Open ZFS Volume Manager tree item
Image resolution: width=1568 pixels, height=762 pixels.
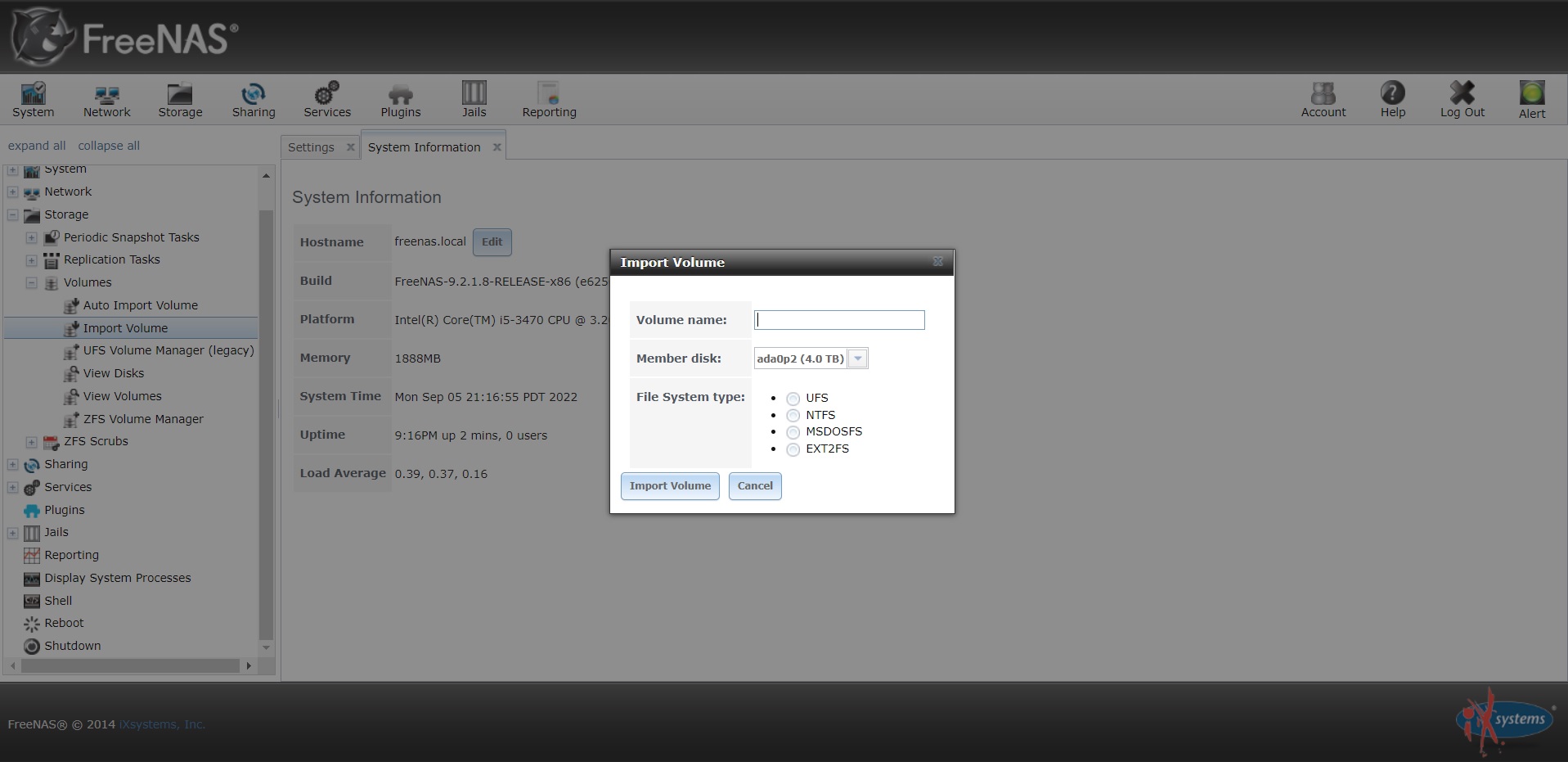(143, 419)
